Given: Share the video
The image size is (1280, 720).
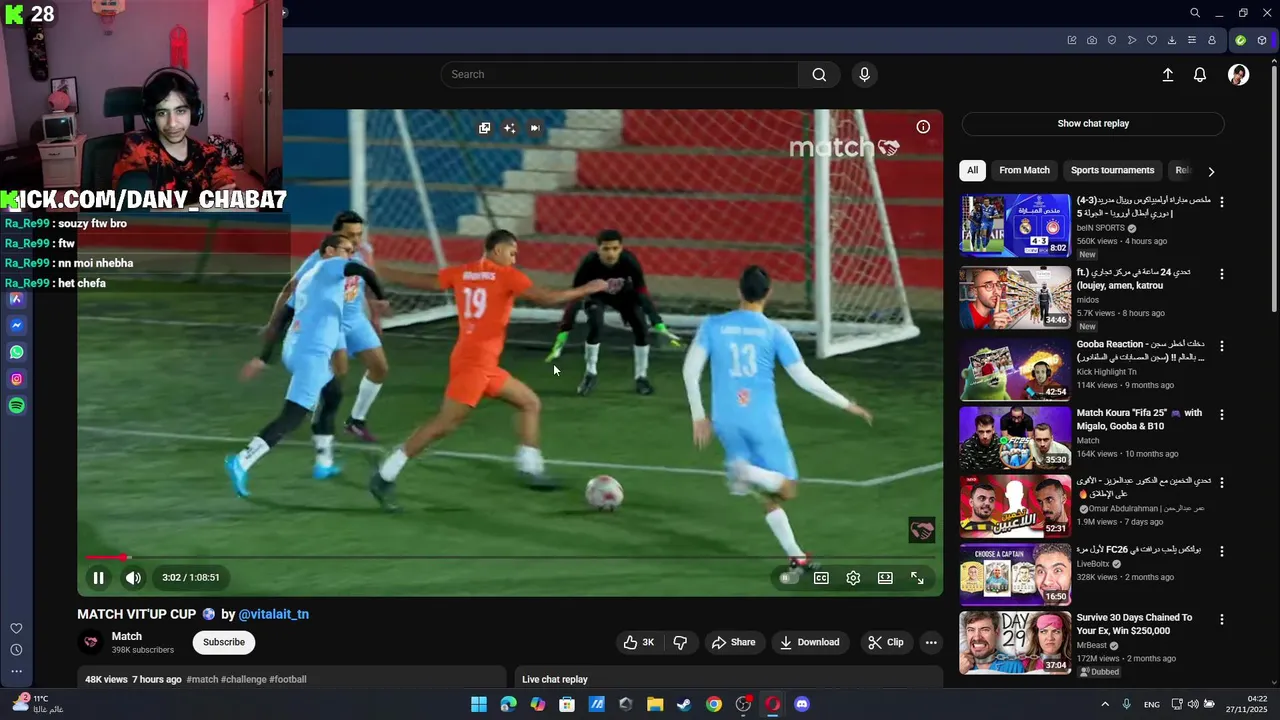Looking at the screenshot, I should (733, 642).
